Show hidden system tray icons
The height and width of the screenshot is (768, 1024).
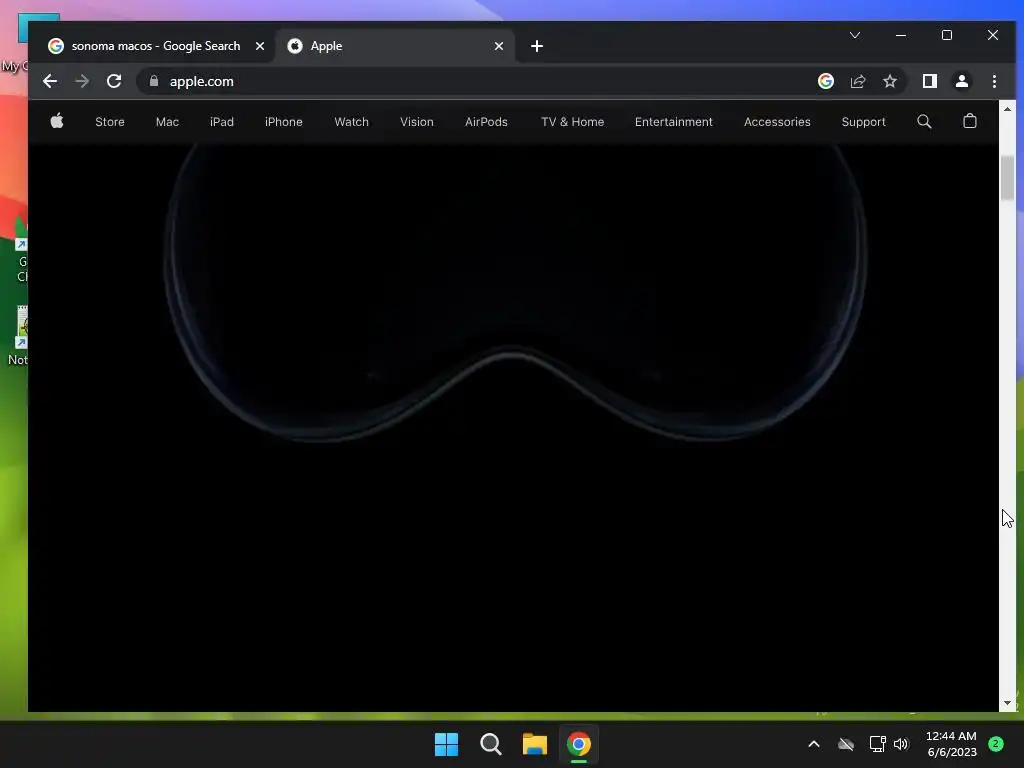coord(814,744)
